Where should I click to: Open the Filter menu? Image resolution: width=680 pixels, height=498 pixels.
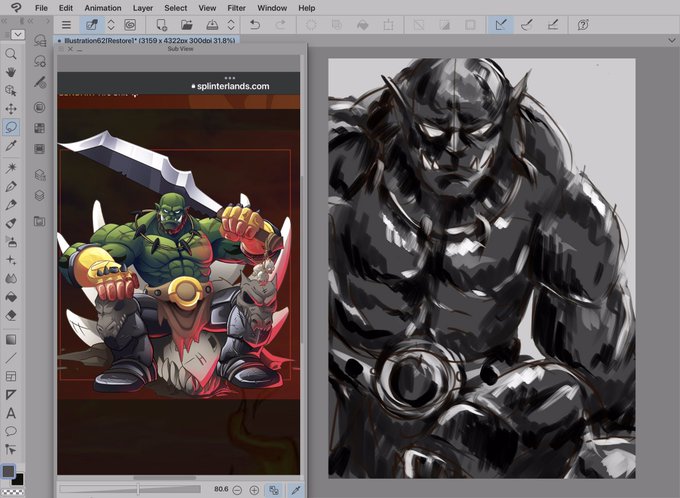click(236, 8)
